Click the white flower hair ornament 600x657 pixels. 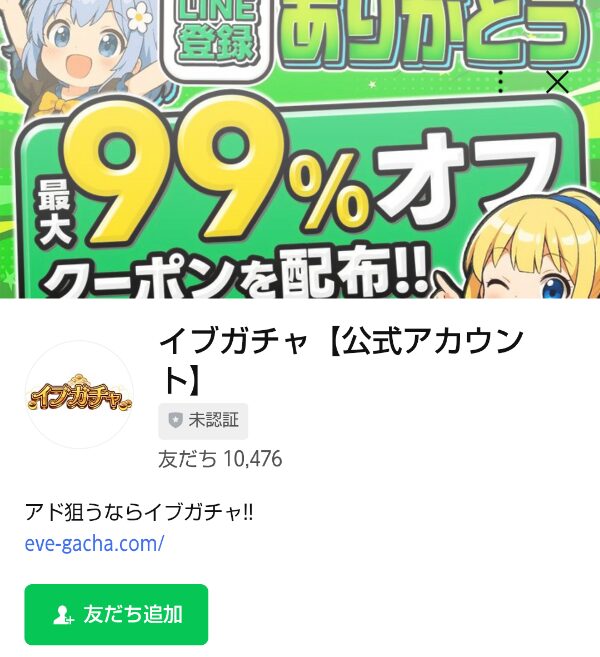139,17
